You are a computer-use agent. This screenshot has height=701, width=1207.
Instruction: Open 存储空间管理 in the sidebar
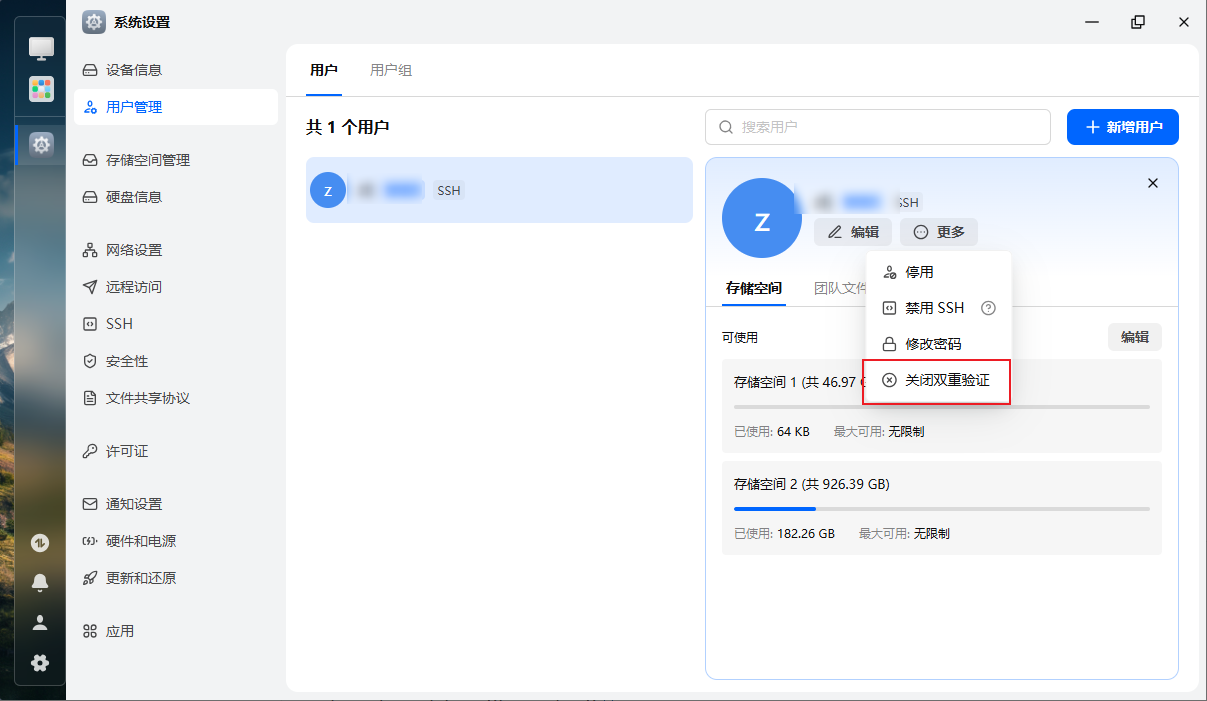147,160
